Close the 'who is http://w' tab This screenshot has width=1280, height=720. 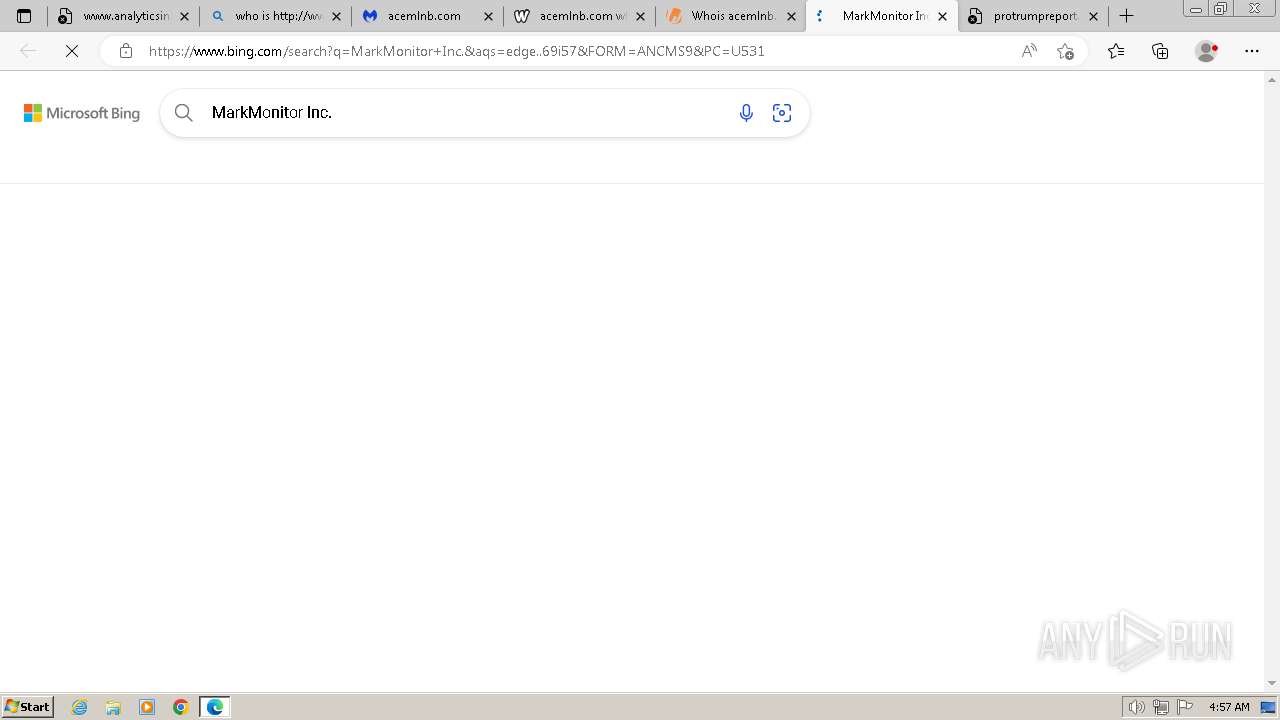(336, 16)
